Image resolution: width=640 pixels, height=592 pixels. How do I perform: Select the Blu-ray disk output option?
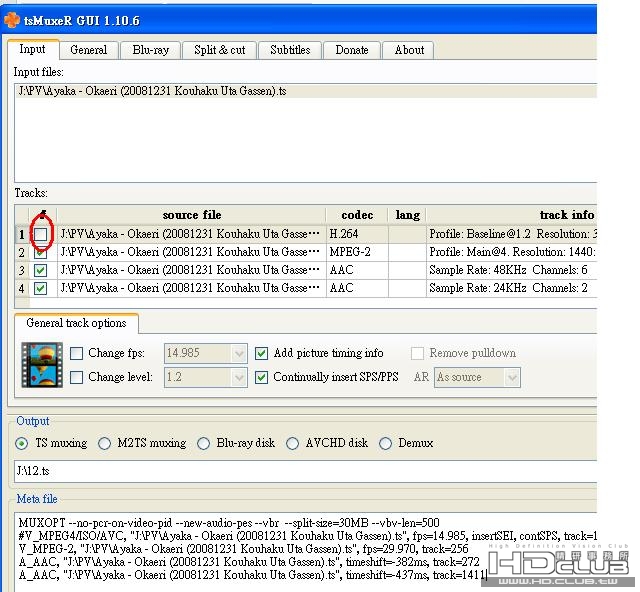(x=203, y=443)
